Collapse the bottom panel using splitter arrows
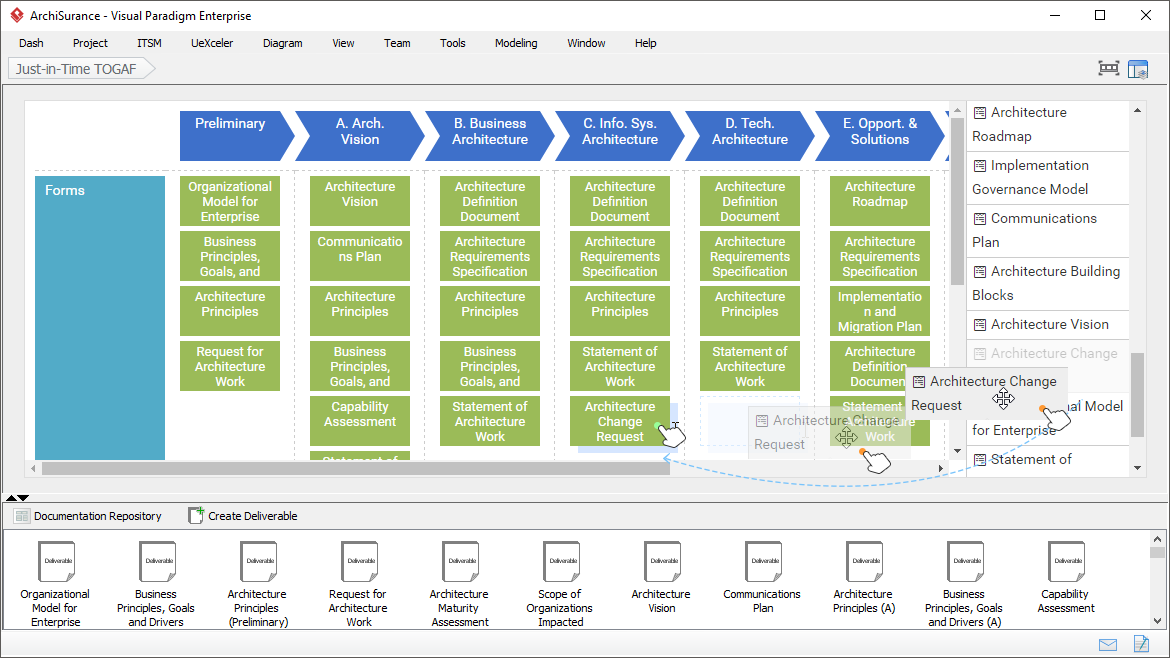1170x658 pixels. click(x=23, y=498)
